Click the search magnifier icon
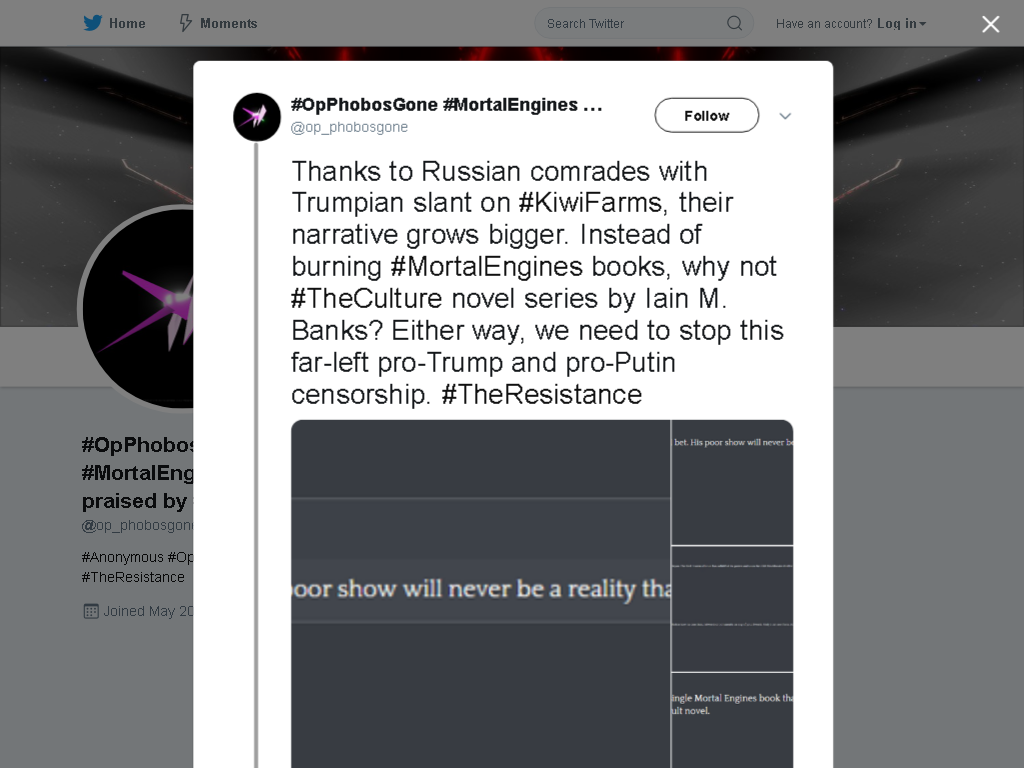Image resolution: width=1024 pixels, height=768 pixels. pyautogui.click(x=735, y=24)
